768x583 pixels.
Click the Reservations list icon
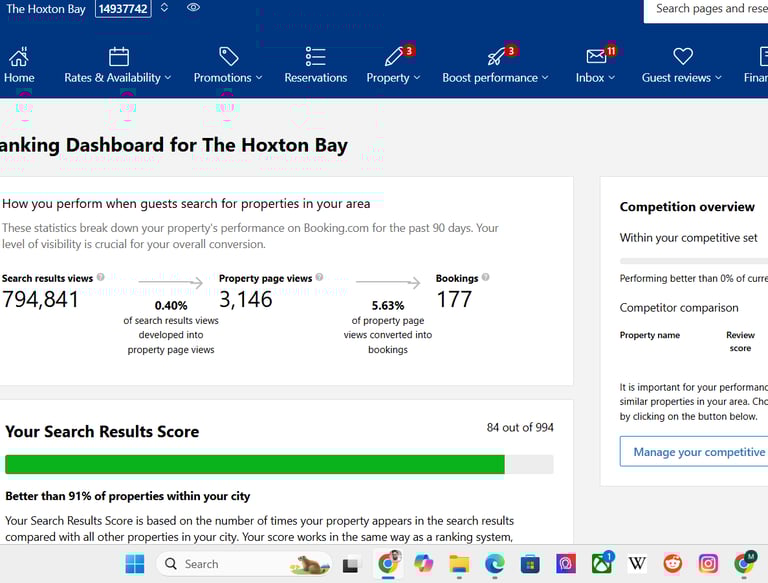coord(315,57)
